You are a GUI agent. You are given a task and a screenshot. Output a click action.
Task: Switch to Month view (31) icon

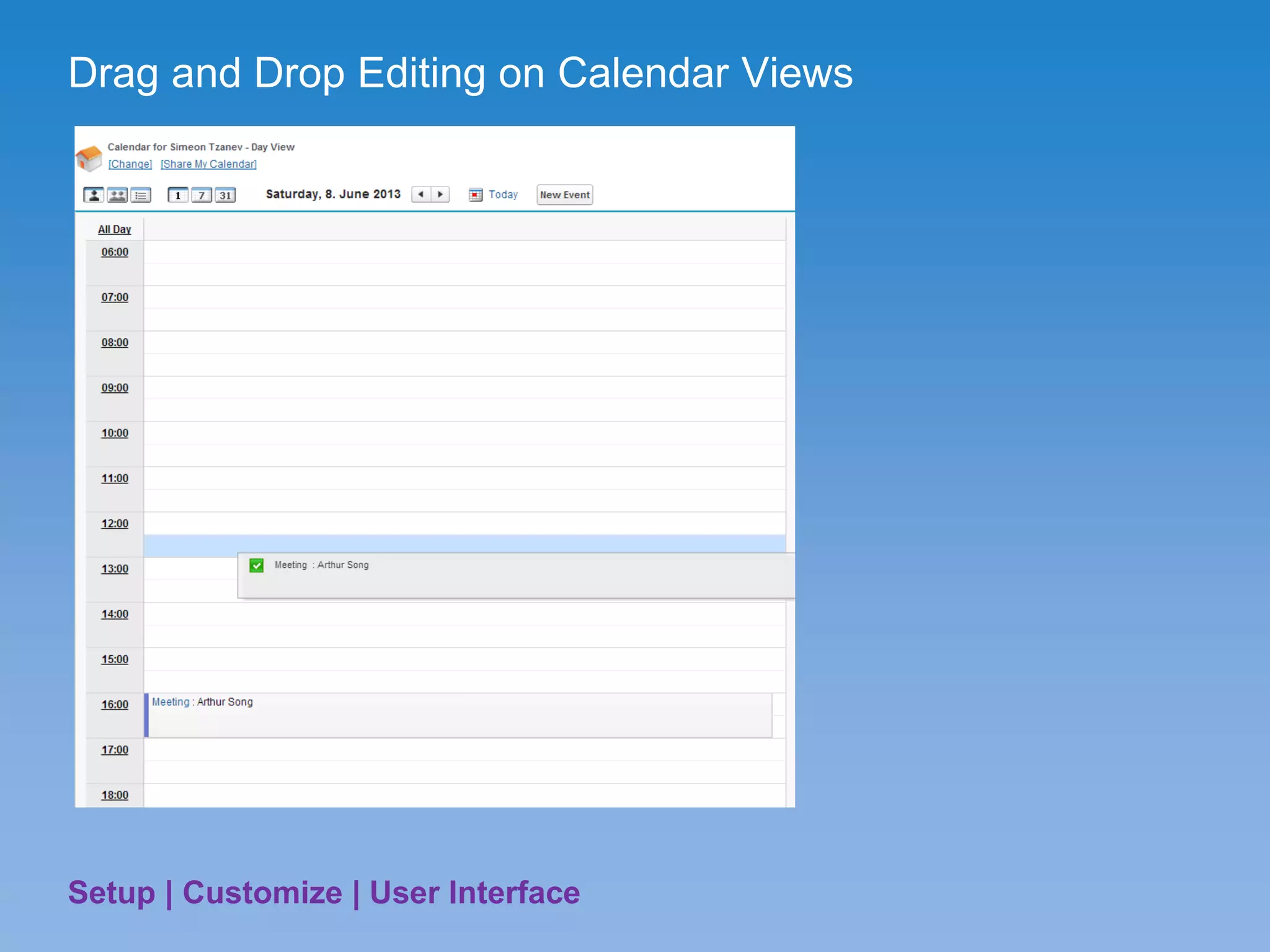(x=225, y=195)
